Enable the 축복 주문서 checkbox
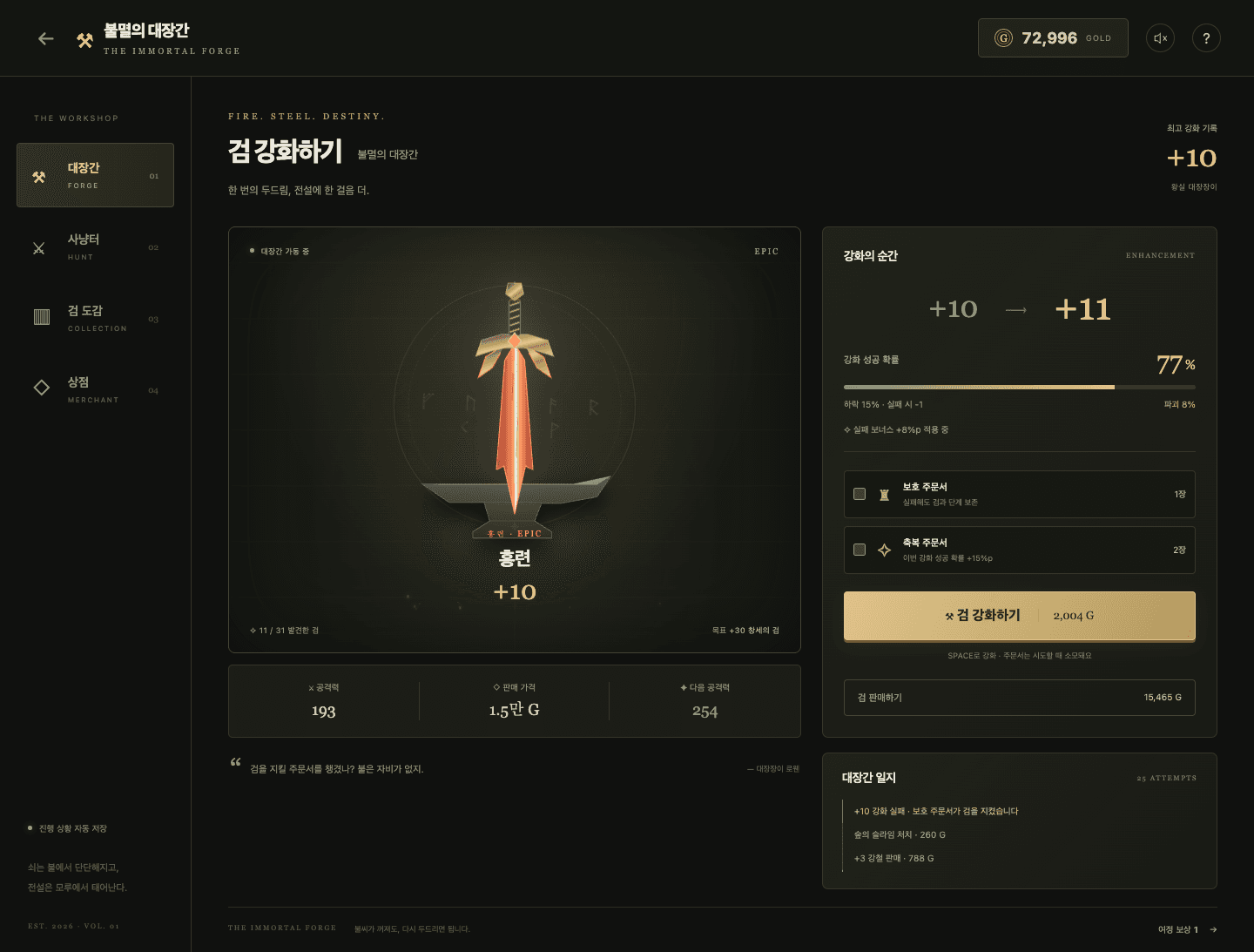 click(x=860, y=550)
